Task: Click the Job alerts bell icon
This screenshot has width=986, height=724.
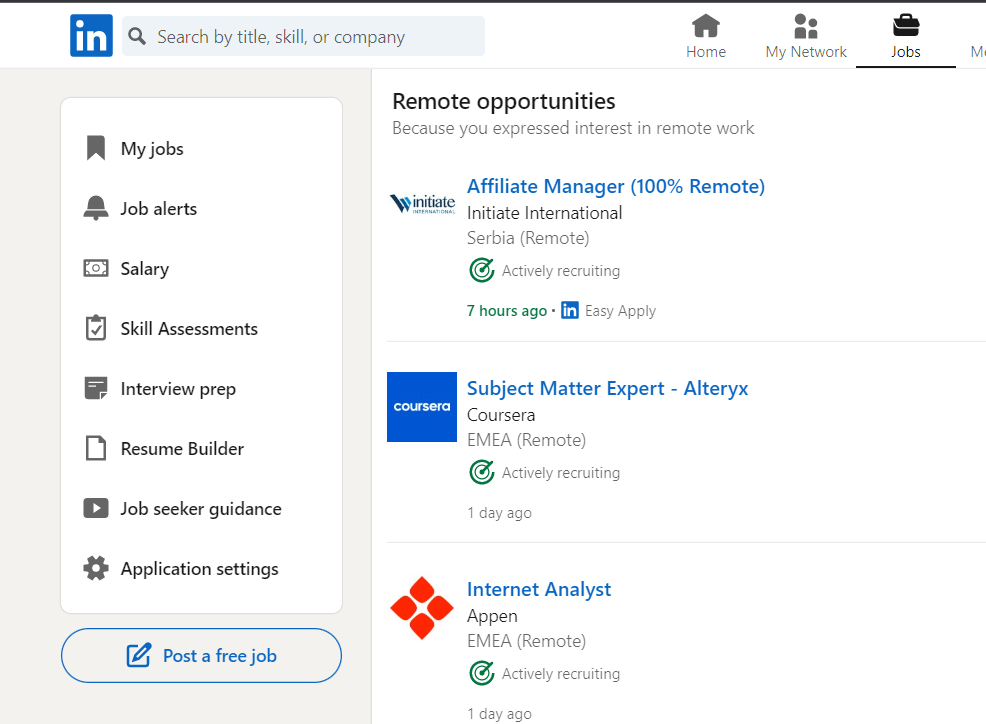Action: [96, 208]
